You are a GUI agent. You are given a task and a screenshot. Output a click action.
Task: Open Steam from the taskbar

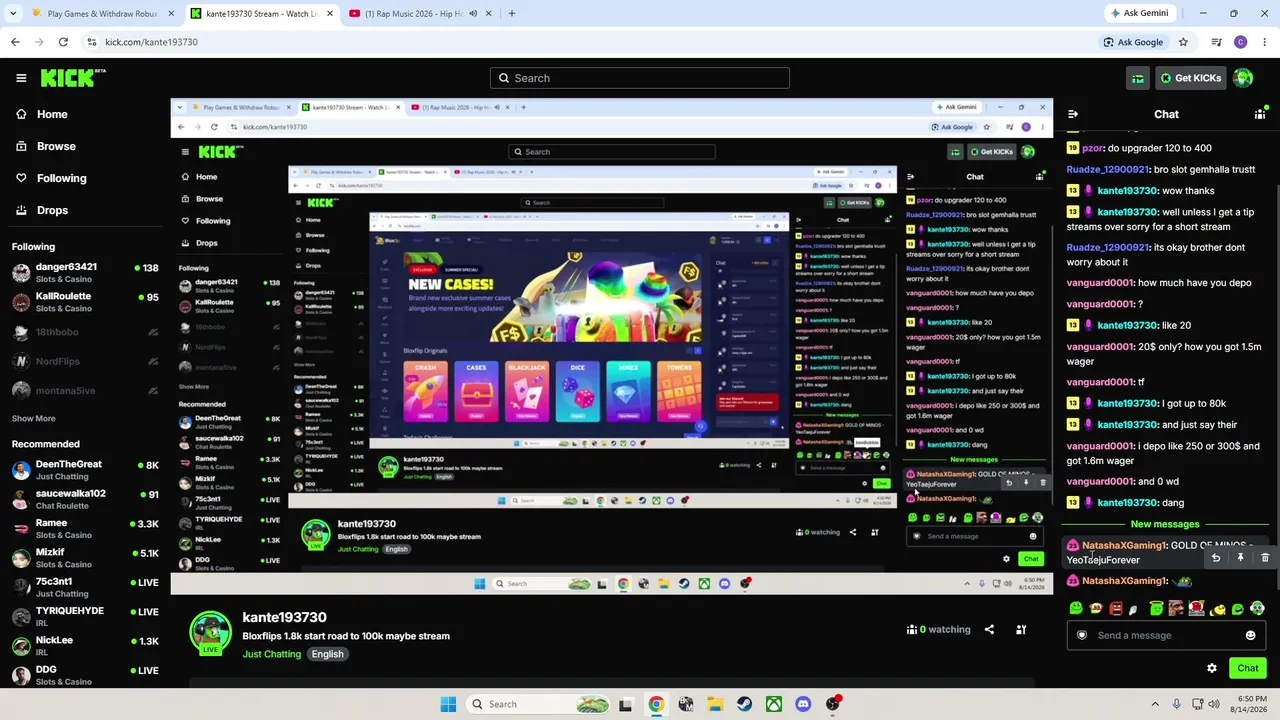(744, 704)
